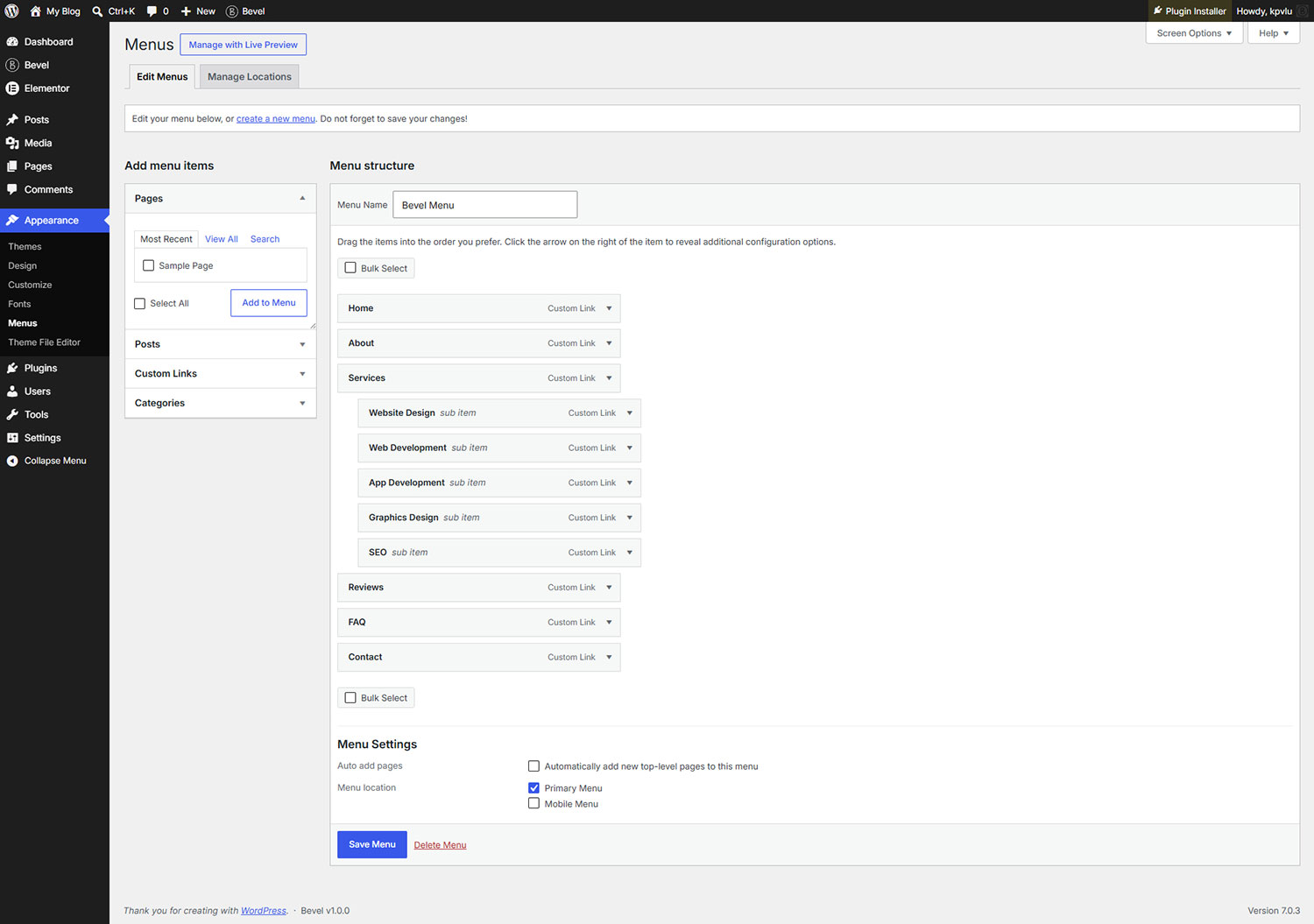Image resolution: width=1314 pixels, height=924 pixels.
Task: Enable the bottom Bulk Select checkbox
Action: click(350, 698)
